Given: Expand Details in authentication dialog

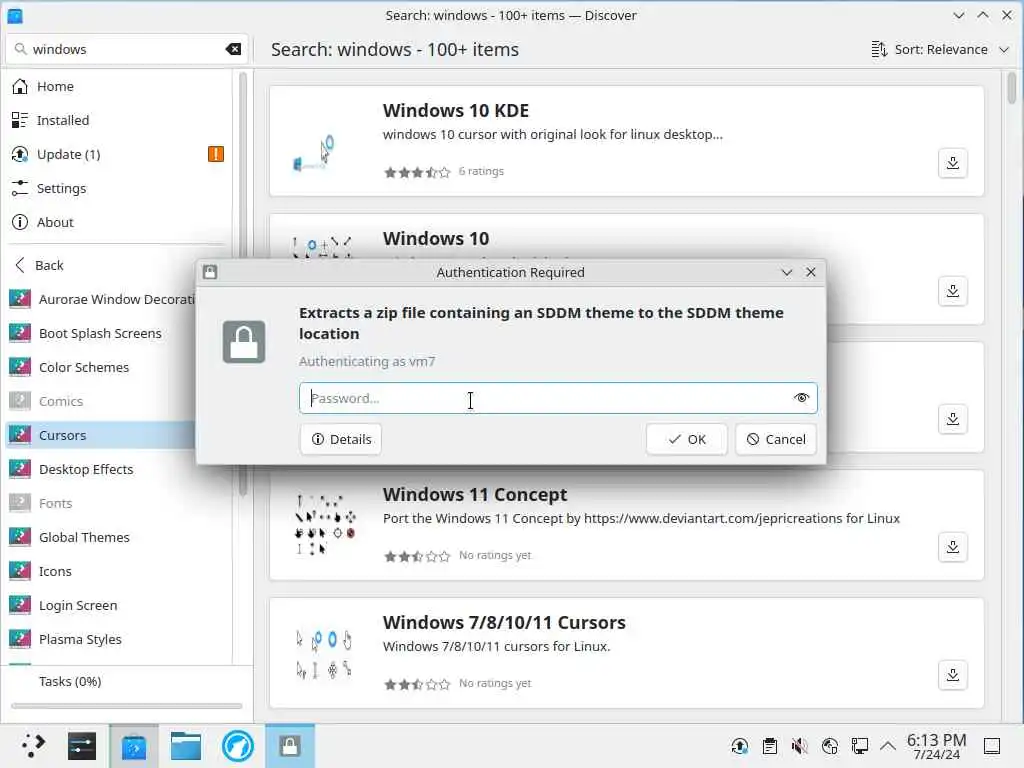Looking at the screenshot, I should pos(341,440).
